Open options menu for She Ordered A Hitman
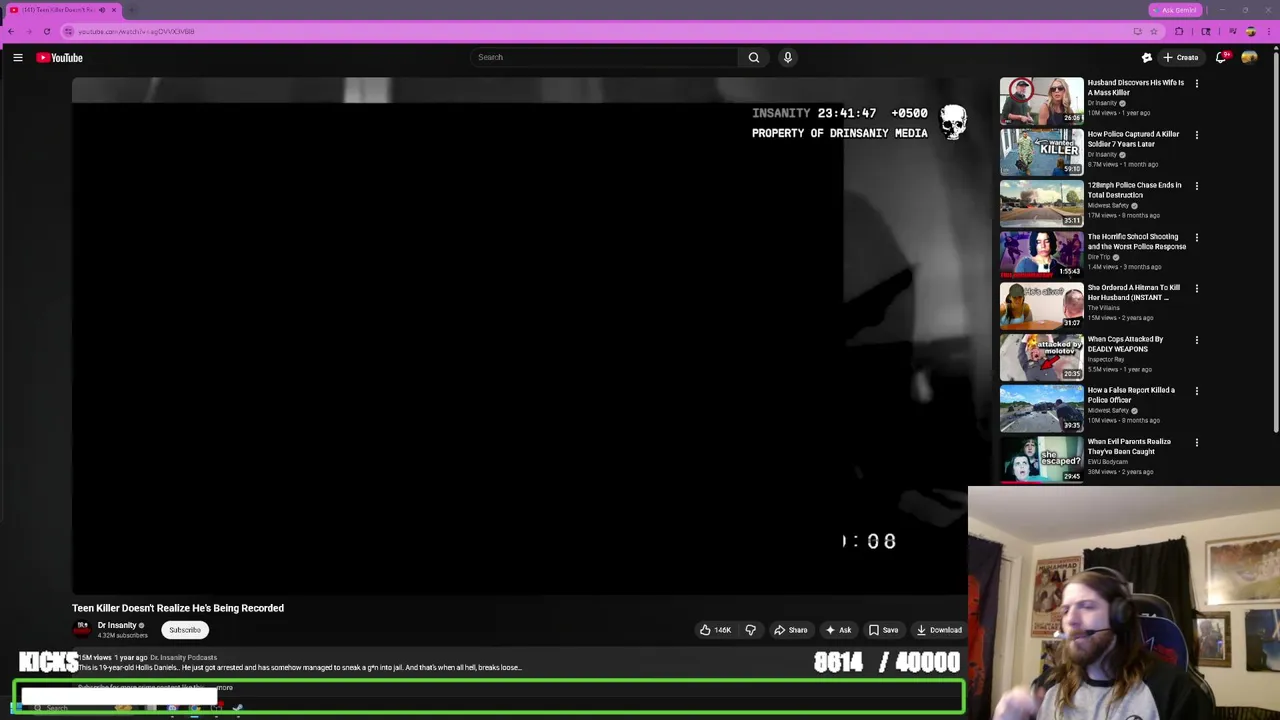This screenshot has width=1280, height=720. point(1196,289)
